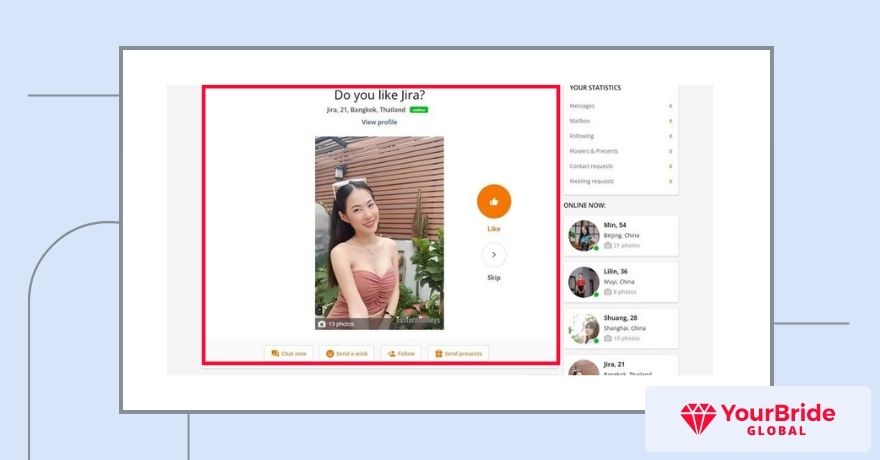
Task: Open the Flowers & Presents row
Action: pos(621,151)
